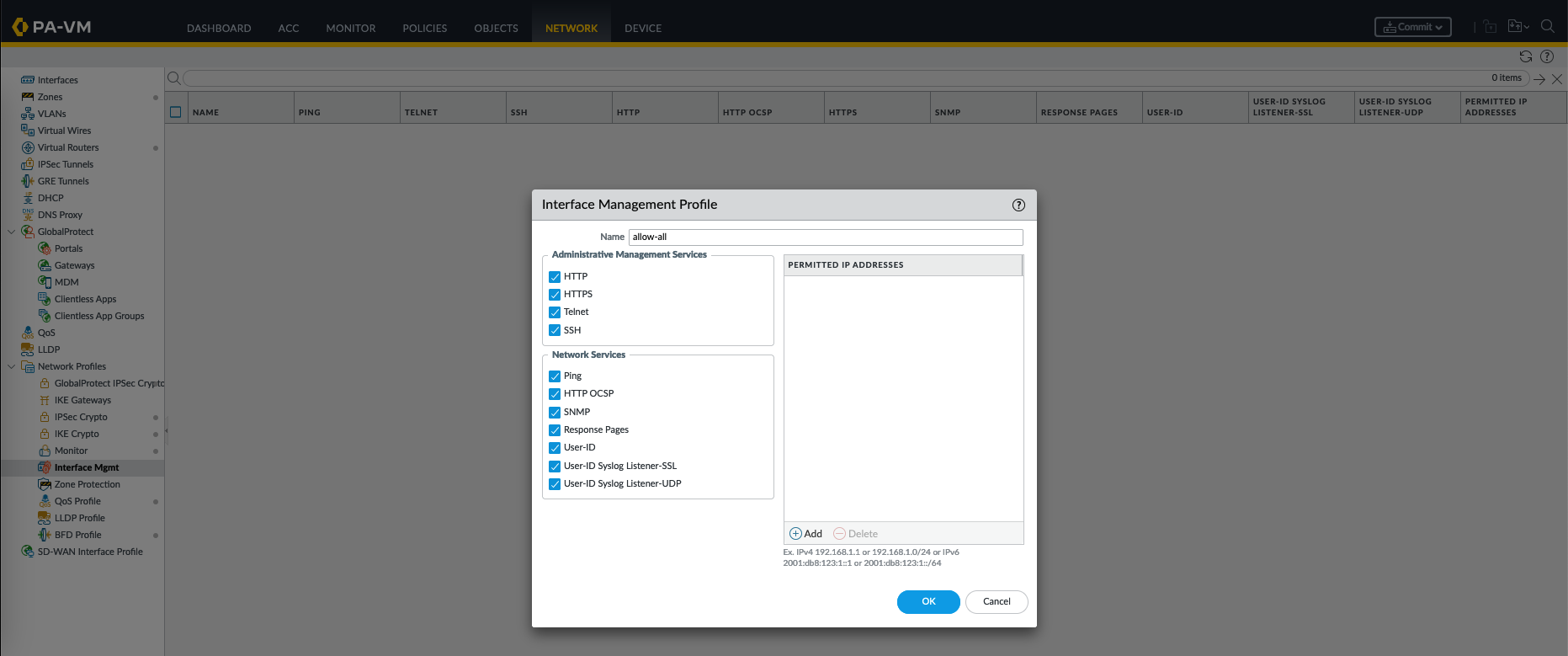The height and width of the screenshot is (656, 1568).
Task: Click the profile Name input field
Action: [x=825, y=237]
